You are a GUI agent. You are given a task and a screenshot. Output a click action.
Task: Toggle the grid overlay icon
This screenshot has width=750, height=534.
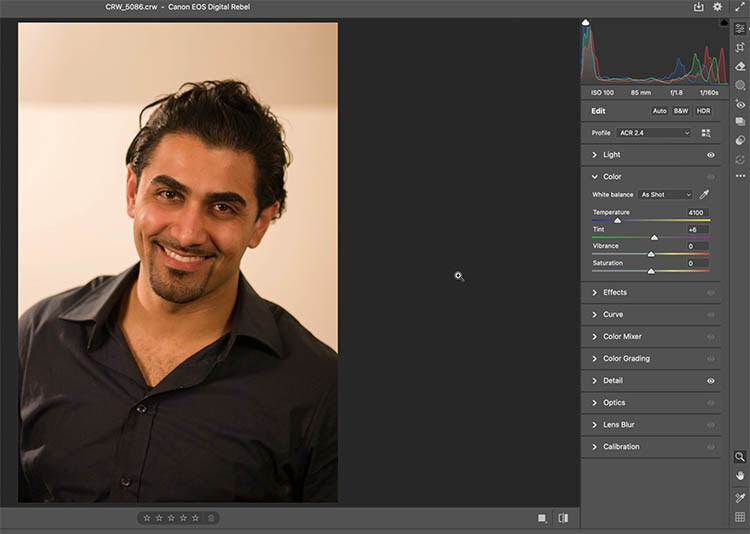[x=740, y=517]
